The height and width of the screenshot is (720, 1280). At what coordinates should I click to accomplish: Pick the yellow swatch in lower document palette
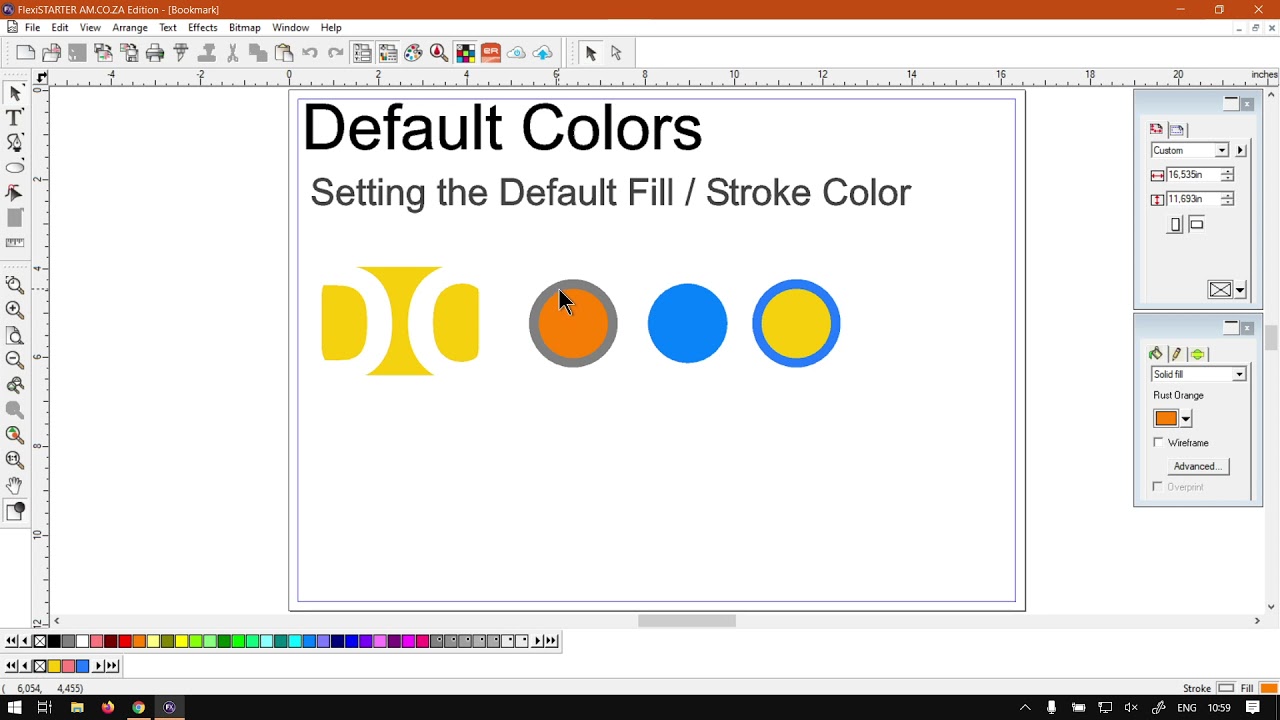54,666
